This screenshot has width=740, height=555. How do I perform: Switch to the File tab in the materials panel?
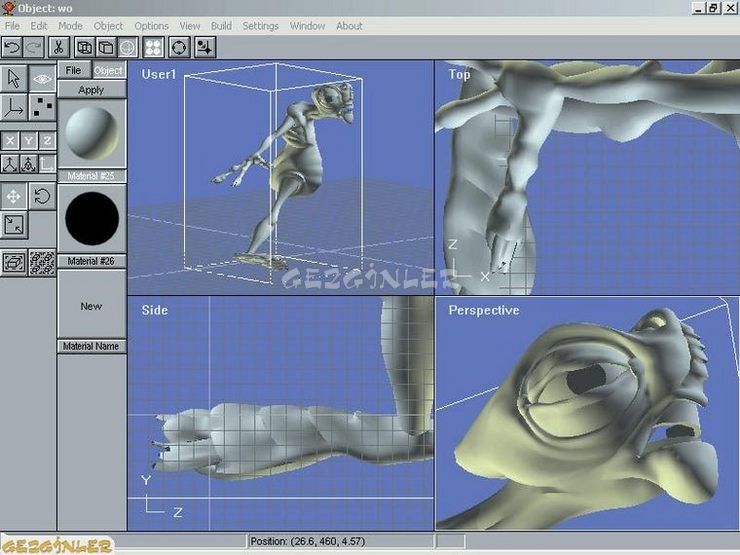click(x=73, y=71)
